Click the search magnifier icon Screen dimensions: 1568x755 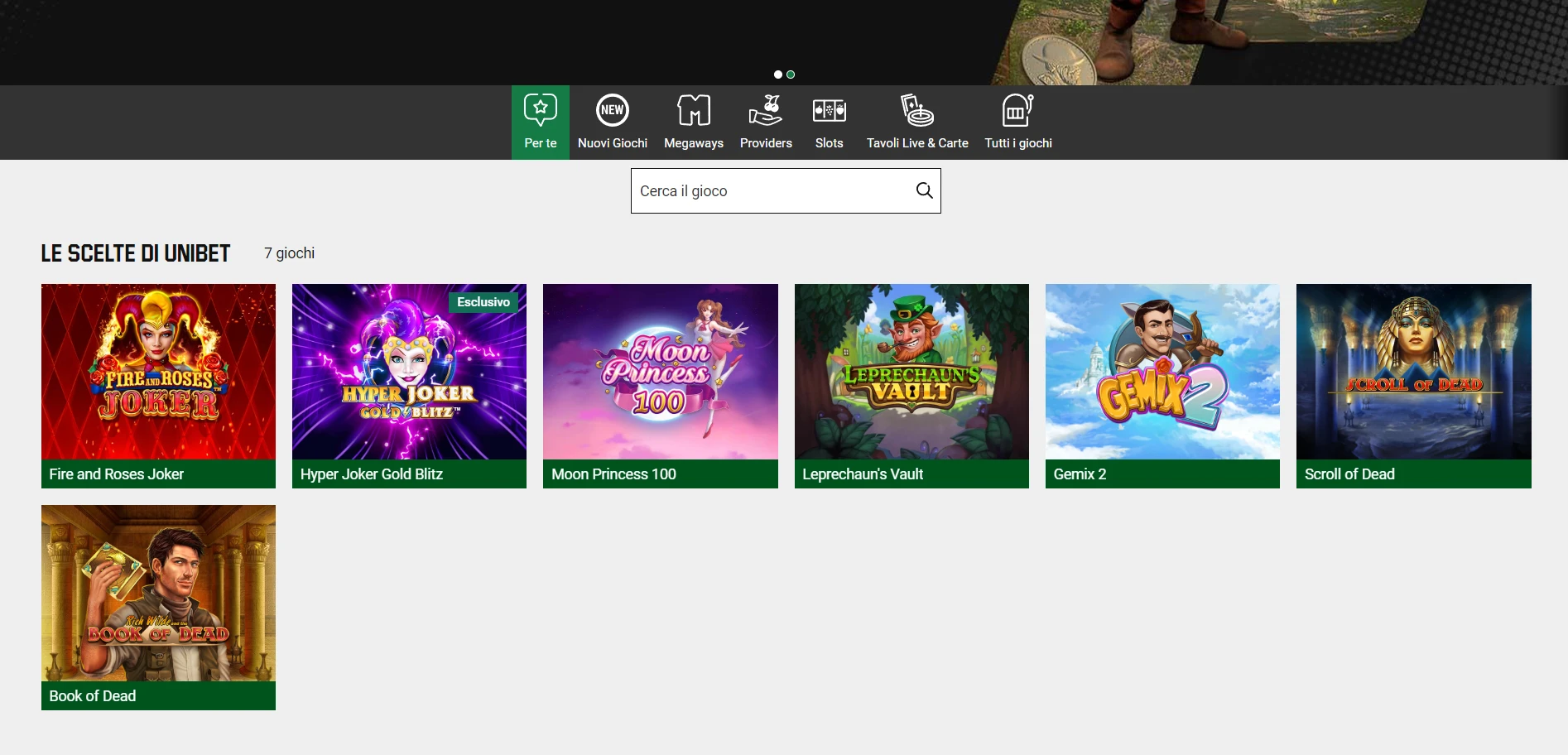coord(924,190)
